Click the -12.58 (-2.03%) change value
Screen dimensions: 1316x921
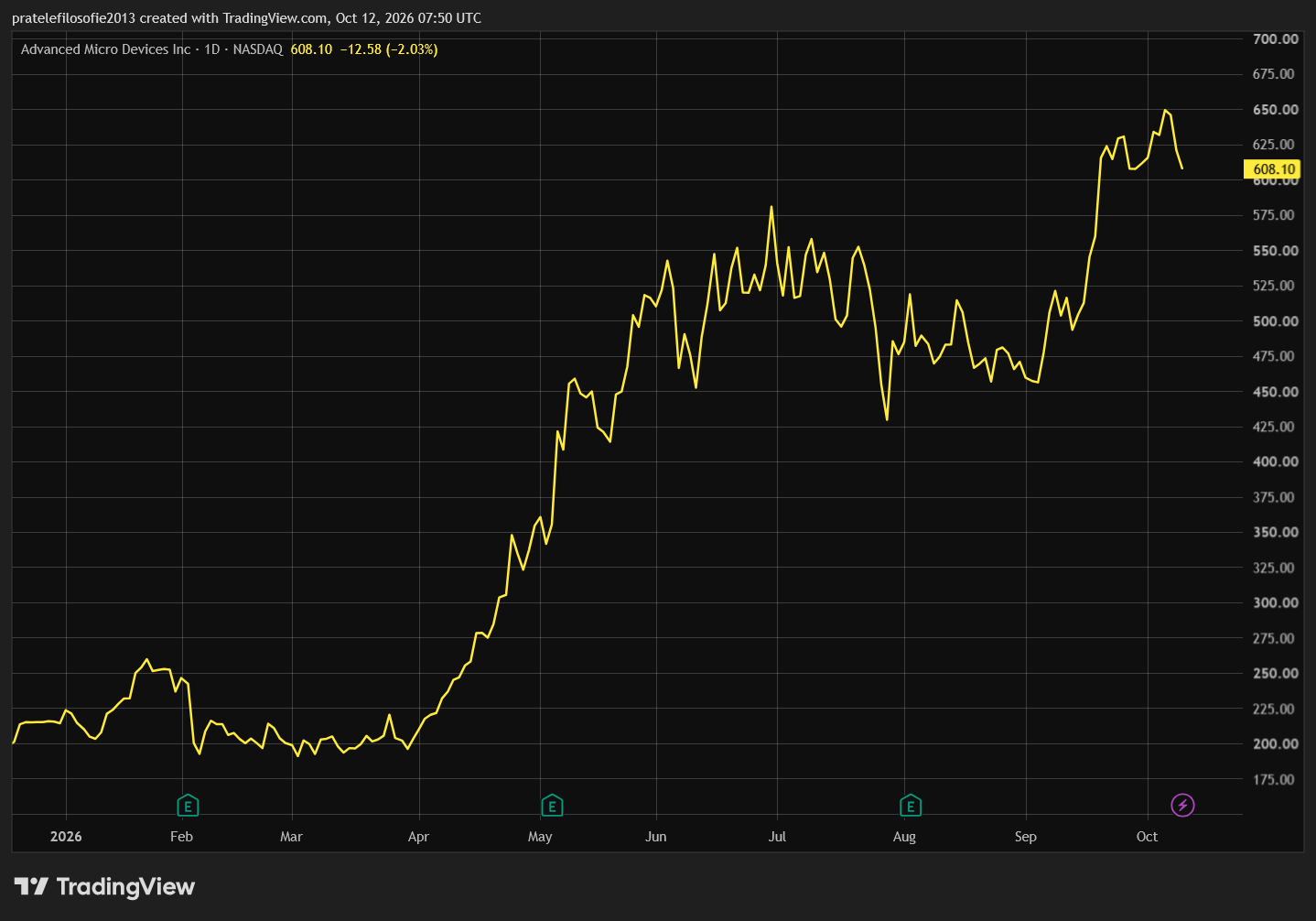pyautogui.click(x=389, y=49)
